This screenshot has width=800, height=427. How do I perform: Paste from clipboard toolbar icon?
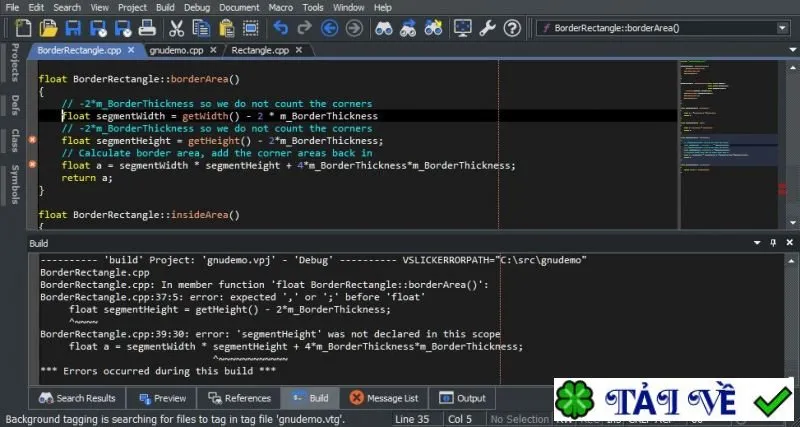[226, 28]
